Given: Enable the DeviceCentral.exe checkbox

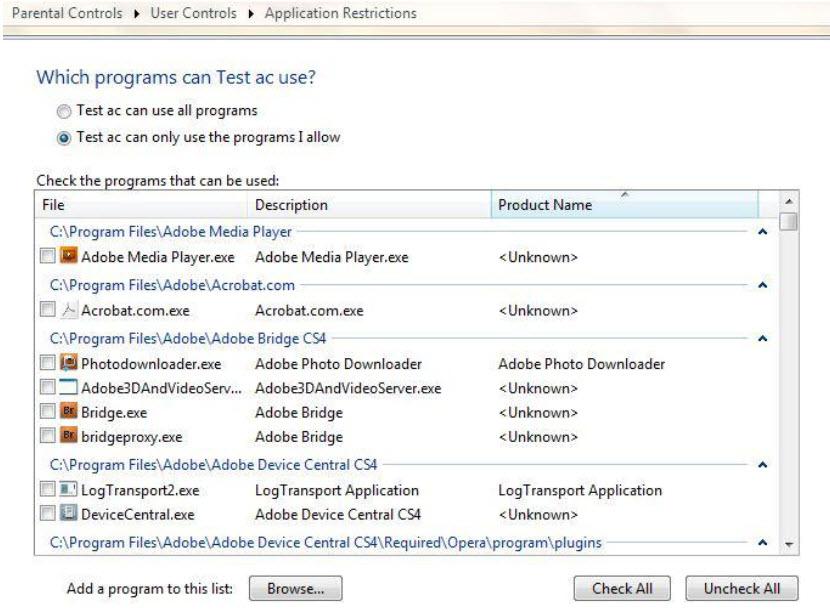Looking at the screenshot, I should pyautogui.click(x=48, y=513).
